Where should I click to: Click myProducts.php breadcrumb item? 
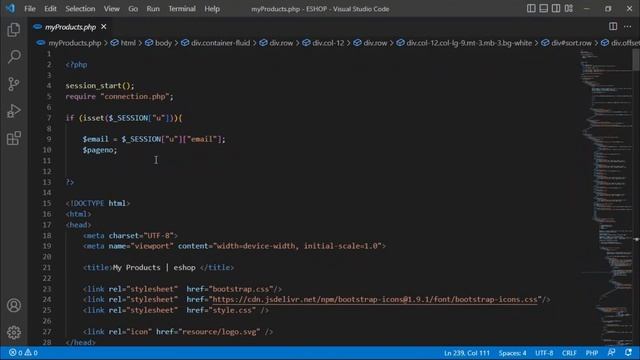(x=74, y=43)
